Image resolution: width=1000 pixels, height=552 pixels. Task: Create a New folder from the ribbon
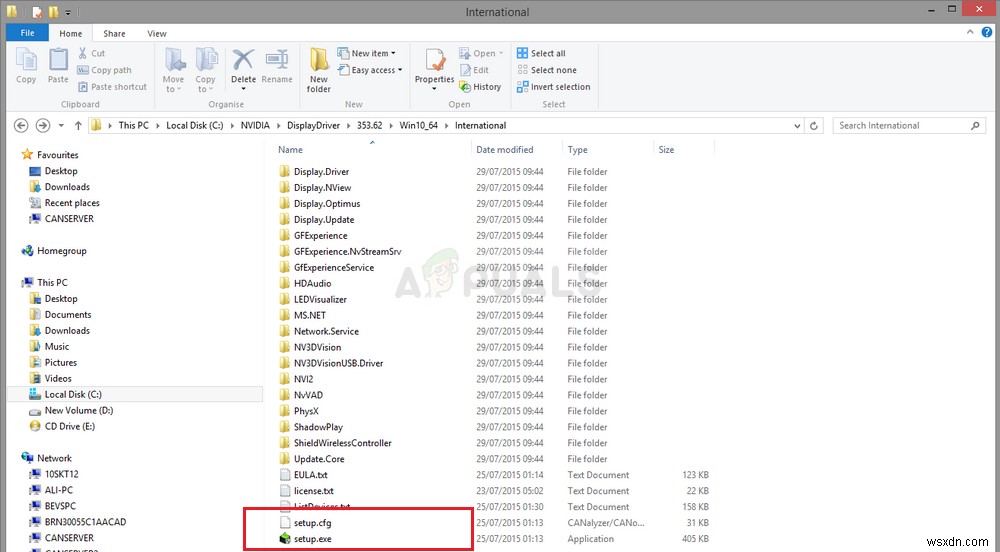tap(319, 70)
